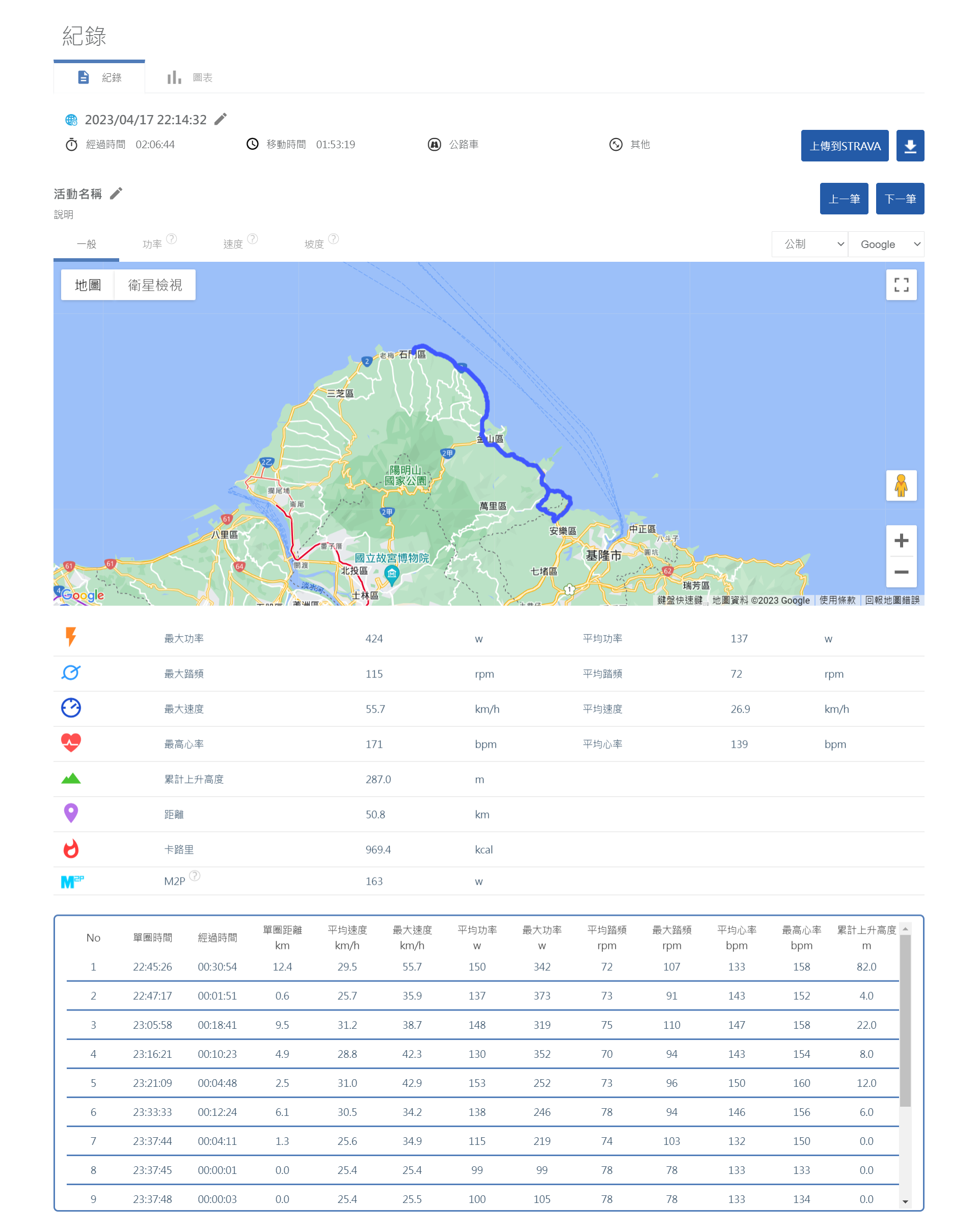Switch map to 地圖 view

(88, 285)
